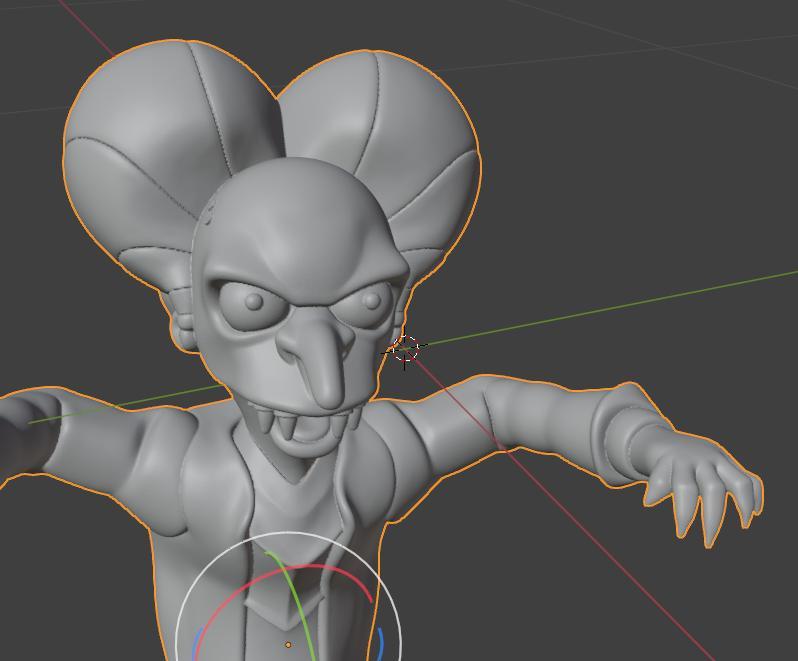
Task: Click the 3D cursor crosshair
Action: (405, 348)
